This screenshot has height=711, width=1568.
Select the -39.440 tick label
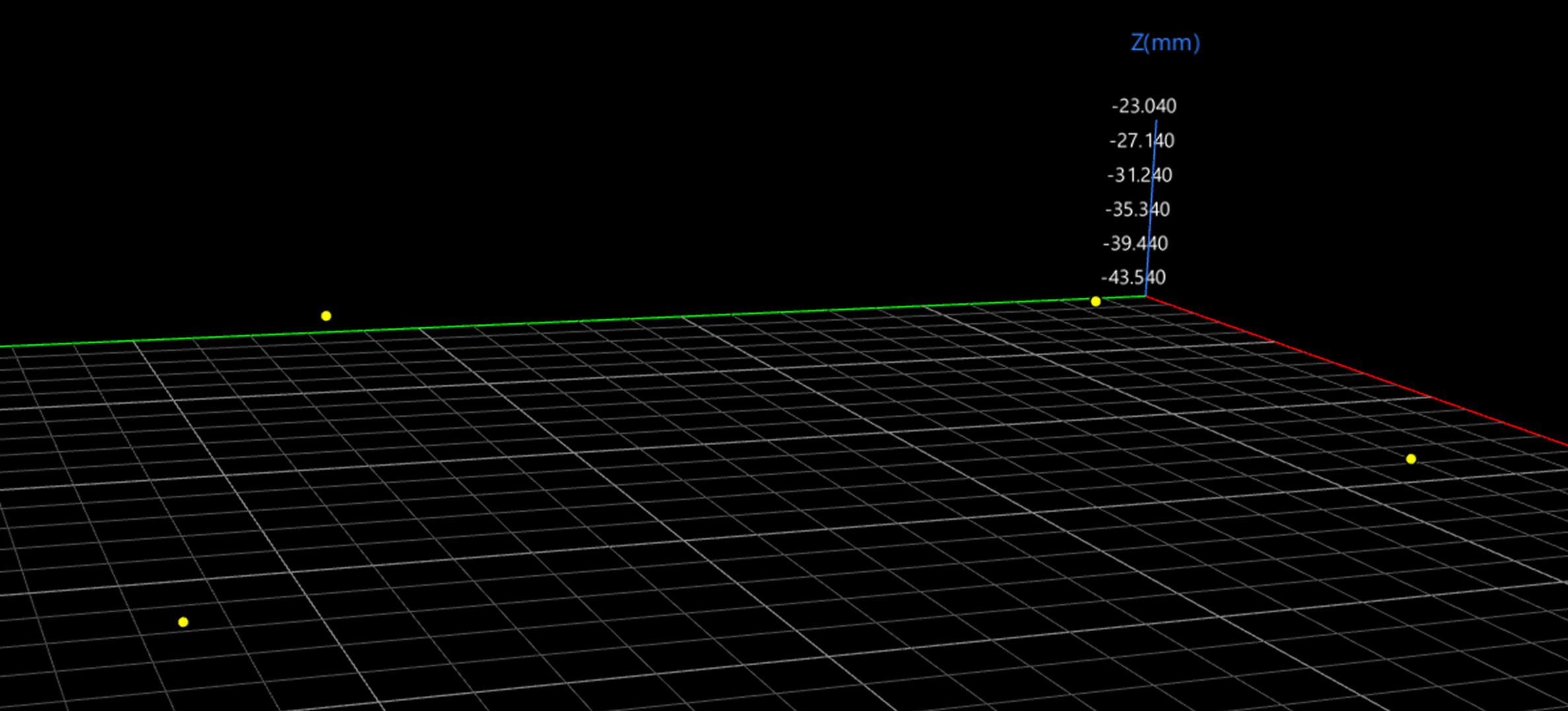pyautogui.click(x=1136, y=243)
